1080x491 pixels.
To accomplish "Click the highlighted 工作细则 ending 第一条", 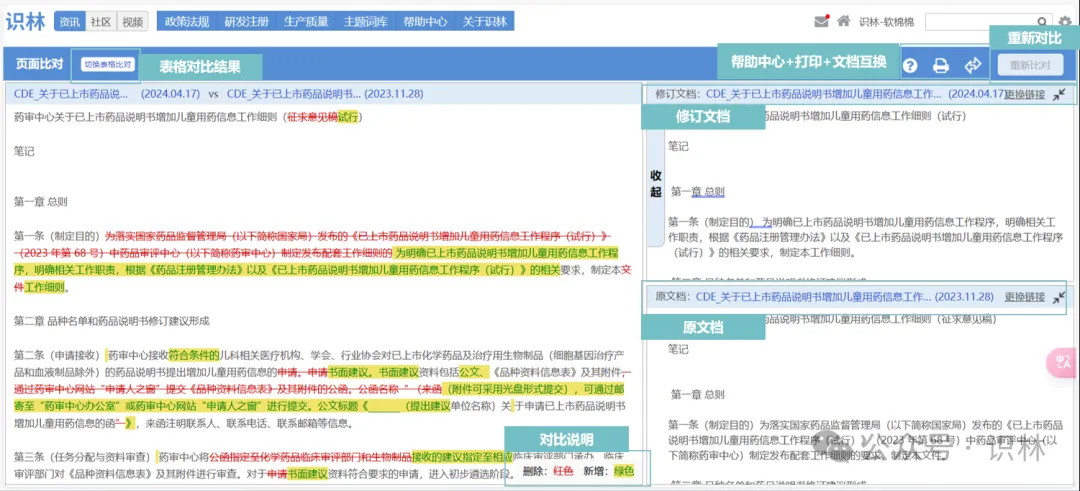I will click(x=45, y=287).
